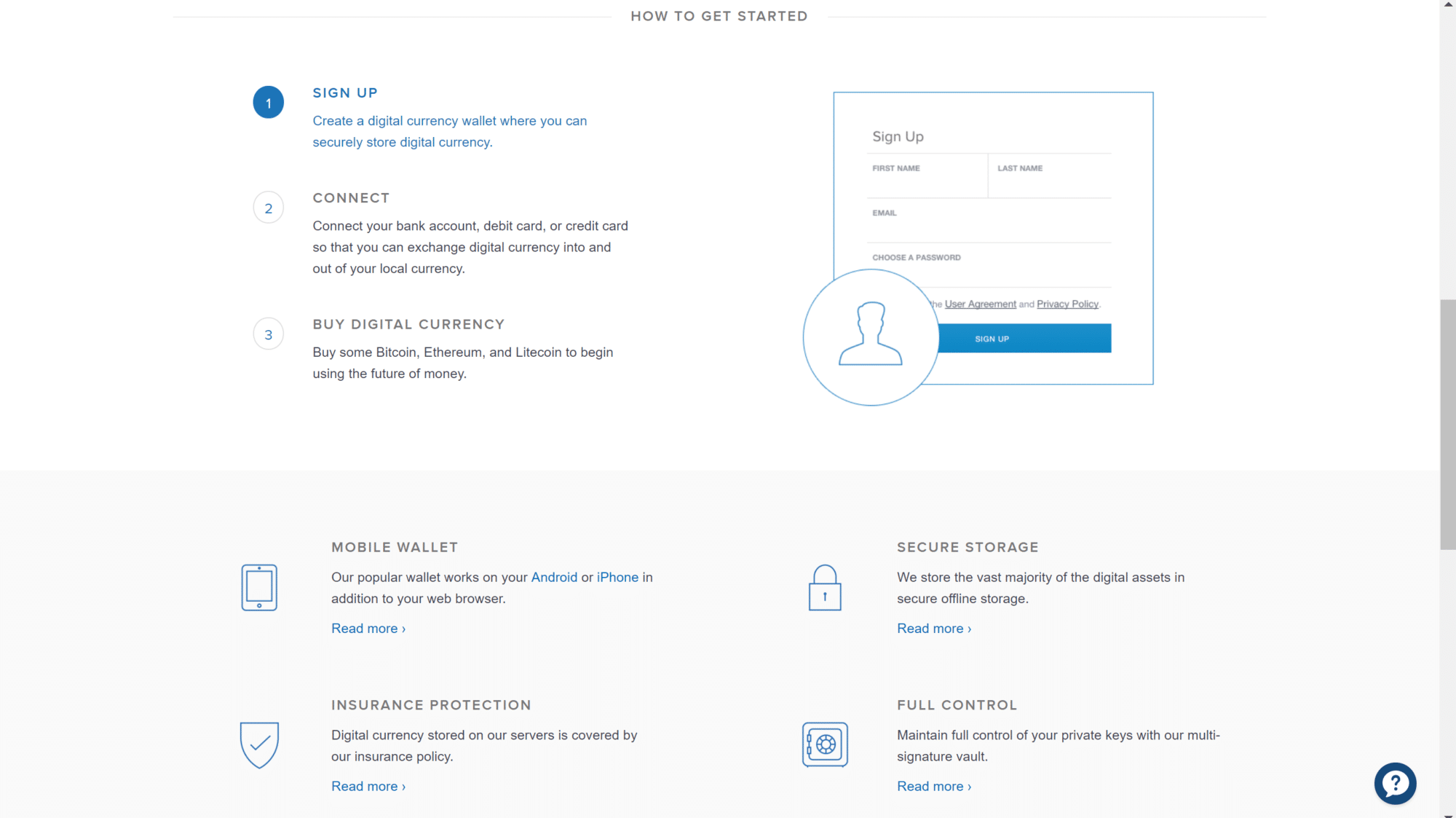Click the Privacy Policy link

1067,303
